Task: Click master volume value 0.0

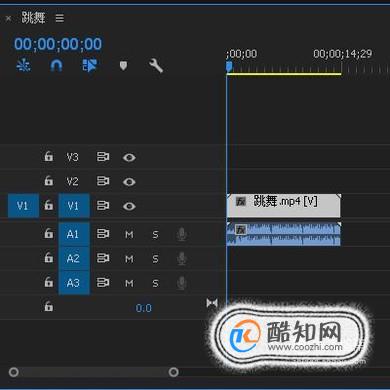Action: click(144, 308)
